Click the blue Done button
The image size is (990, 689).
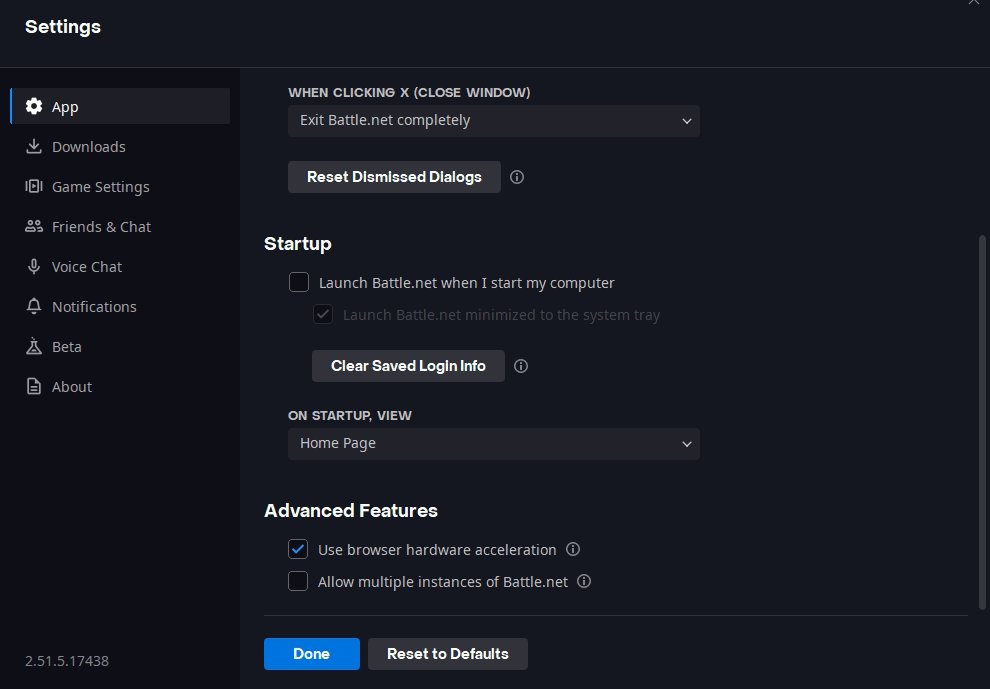[312, 654]
